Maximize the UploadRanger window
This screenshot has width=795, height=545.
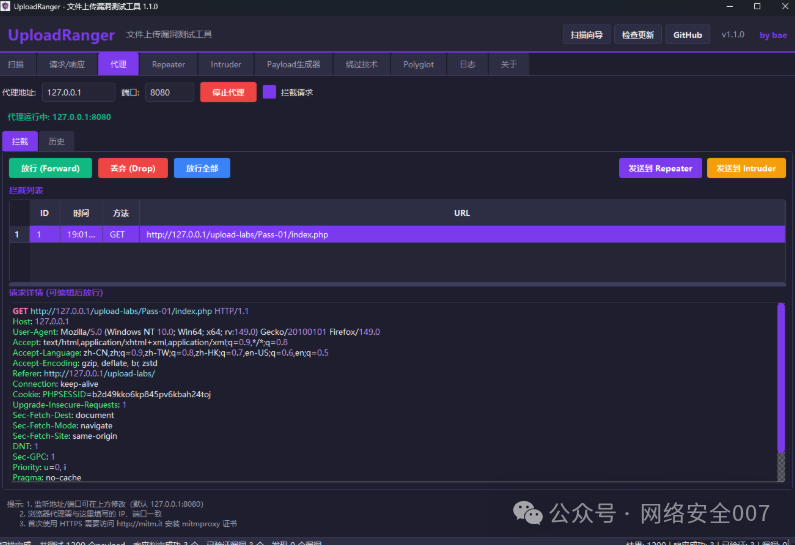(757, 6)
